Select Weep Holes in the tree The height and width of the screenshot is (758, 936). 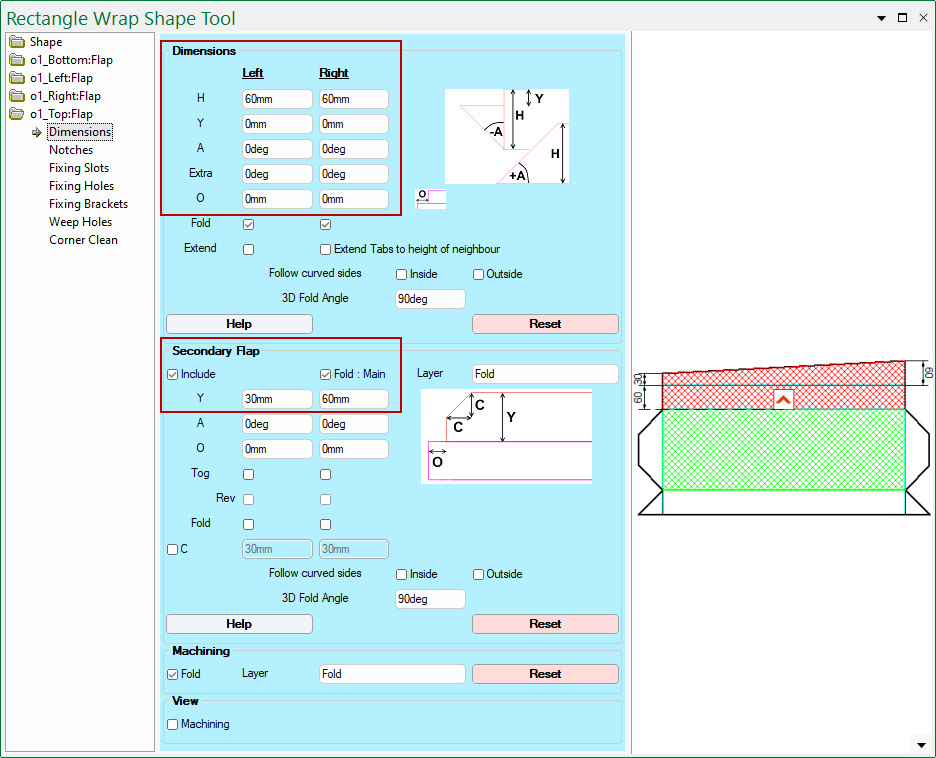pos(81,221)
